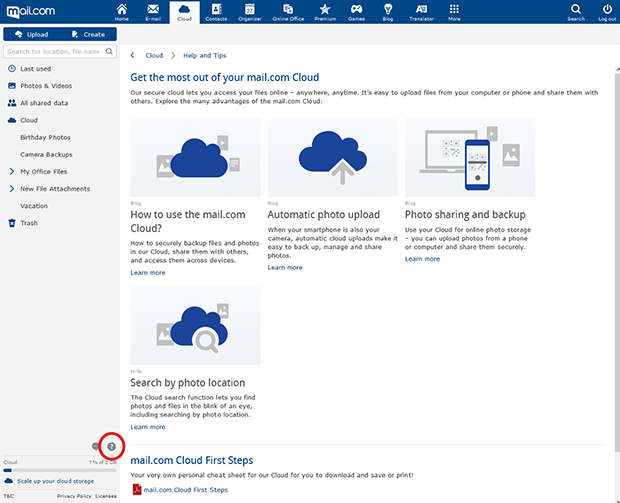
Task: Open the Privacy Policy footer link
Action: click(74, 496)
